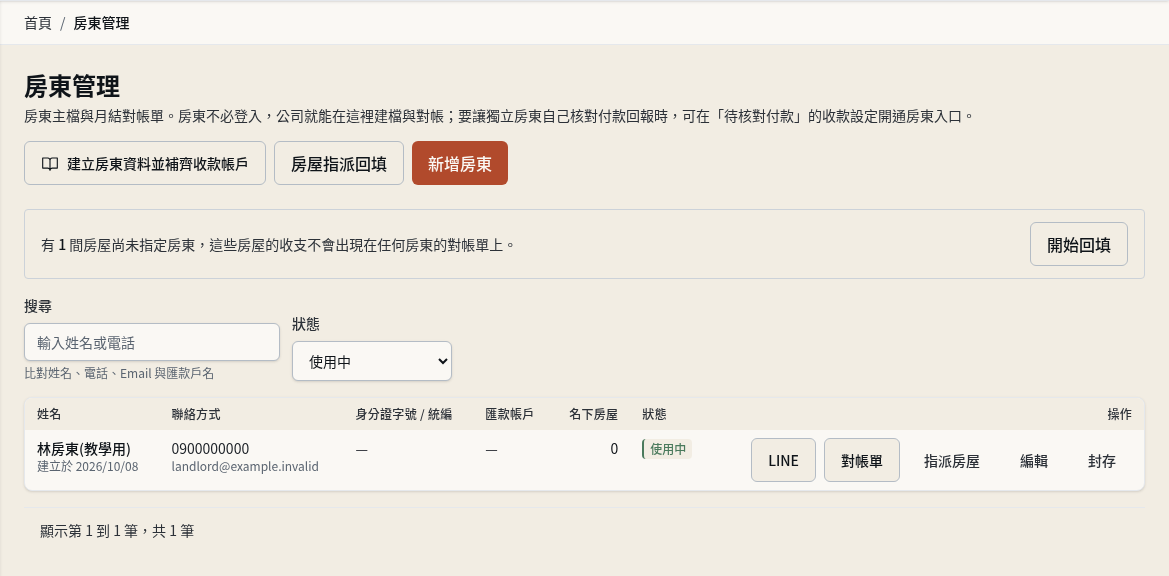The image size is (1169, 576).
Task: Click the 房東管理 breadcrumb item
Action: click(101, 23)
